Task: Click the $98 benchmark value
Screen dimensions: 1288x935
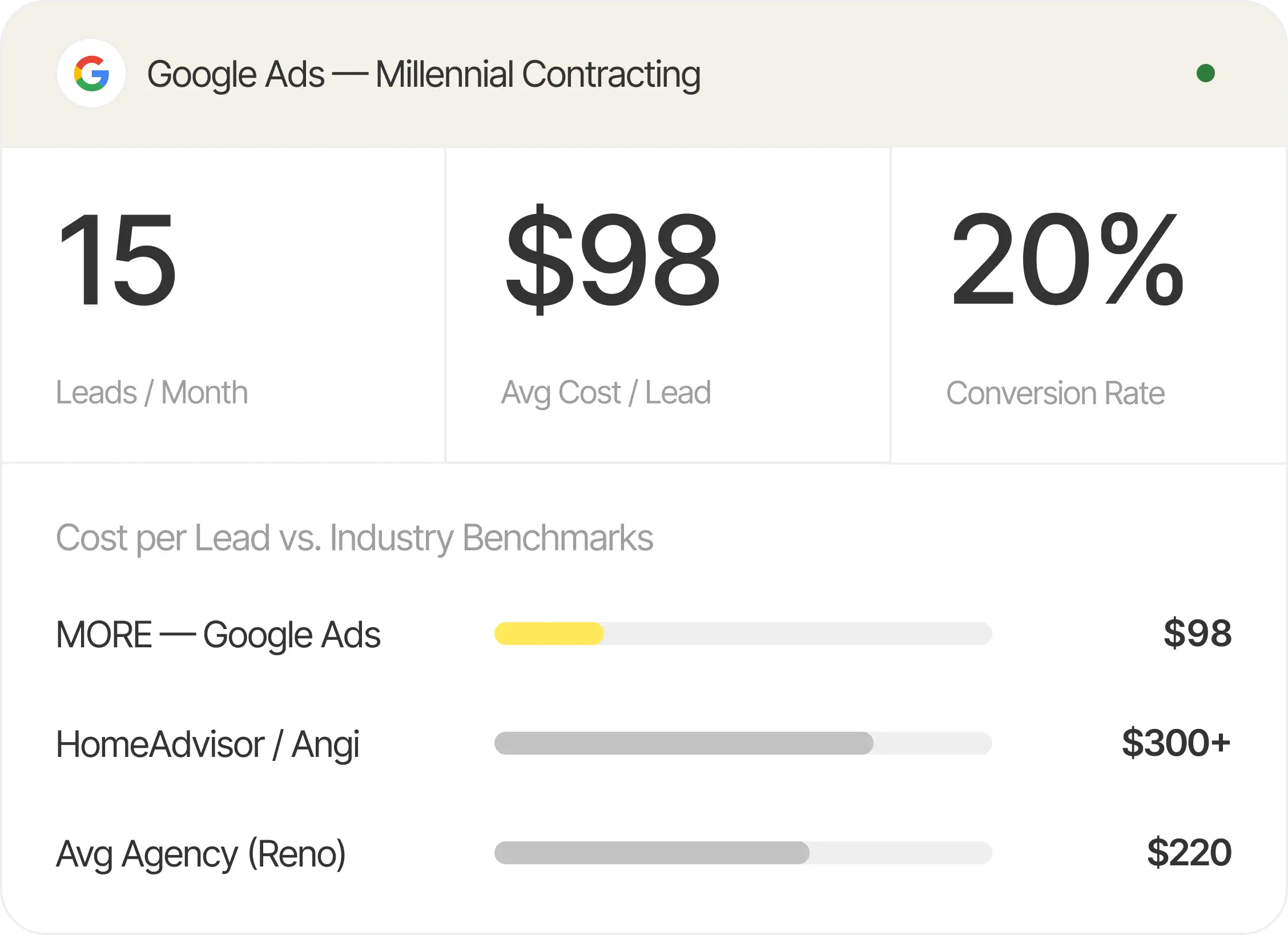Action: [x=1198, y=634]
